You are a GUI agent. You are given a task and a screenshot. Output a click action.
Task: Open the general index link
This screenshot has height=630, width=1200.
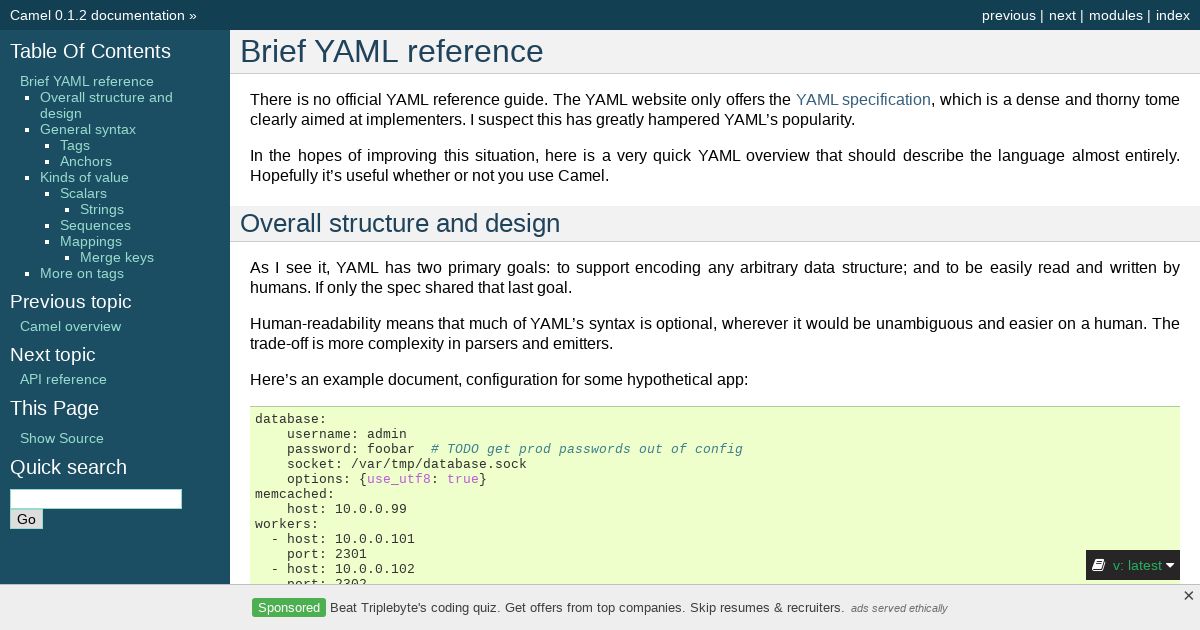point(1173,15)
